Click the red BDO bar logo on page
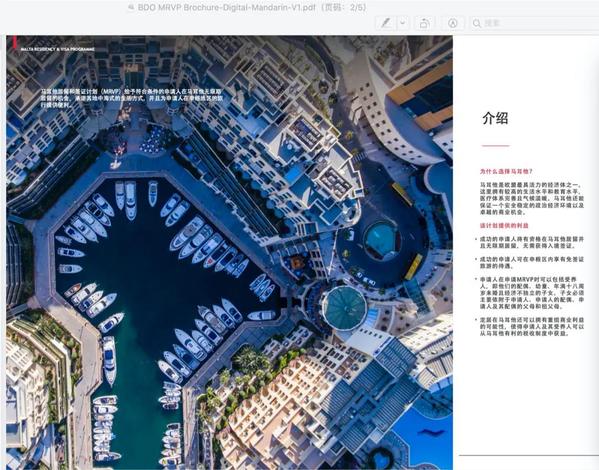Image resolution: width=599 pixels, height=470 pixels. click(15, 42)
